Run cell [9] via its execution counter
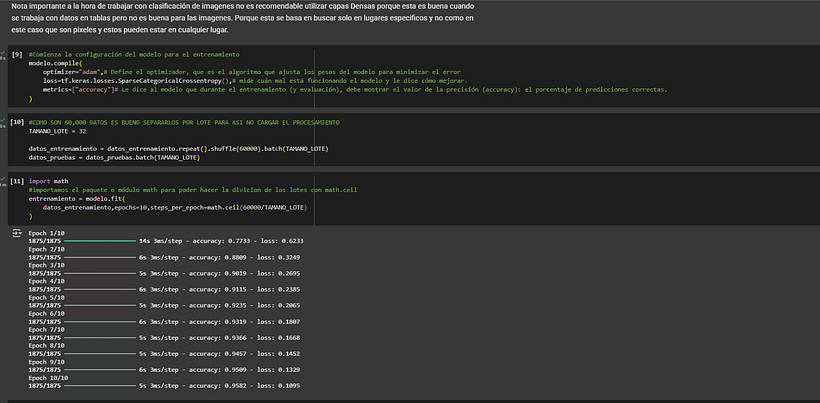 tap(17, 54)
